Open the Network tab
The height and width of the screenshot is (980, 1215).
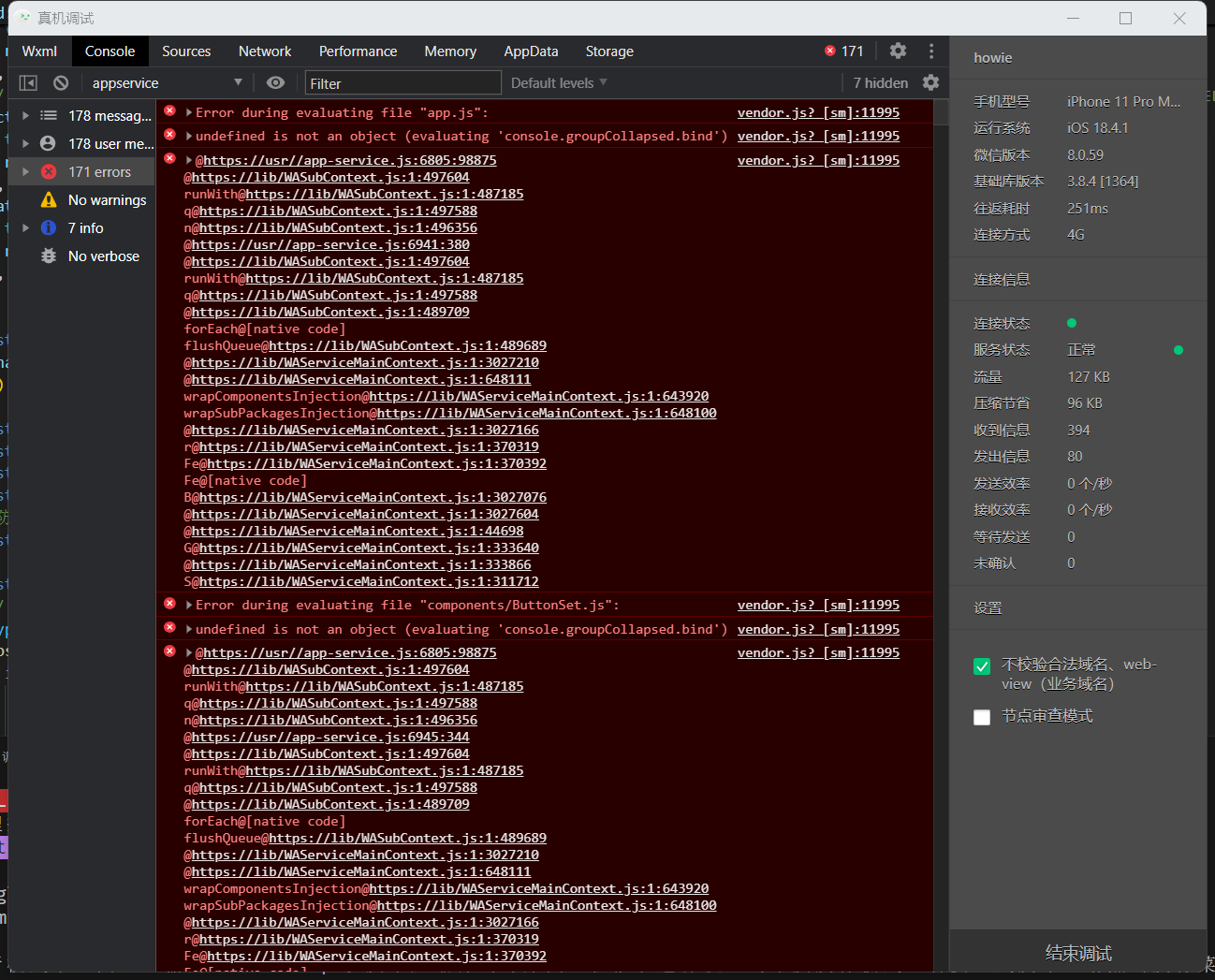click(x=265, y=51)
